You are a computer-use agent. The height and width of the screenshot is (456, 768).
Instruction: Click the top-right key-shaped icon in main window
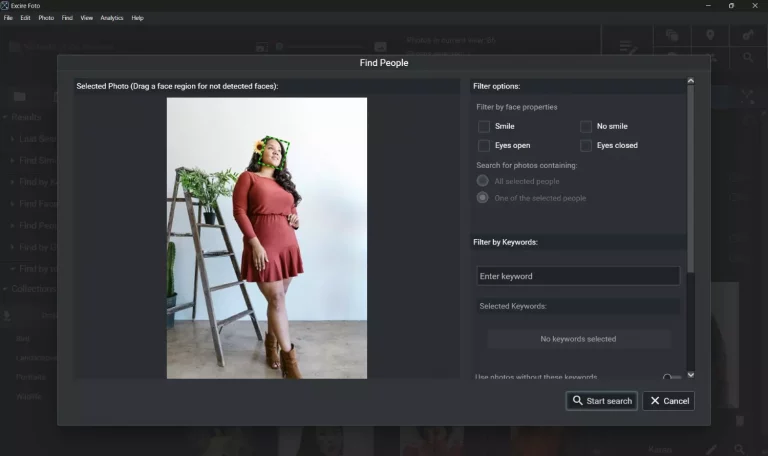[748, 35]
